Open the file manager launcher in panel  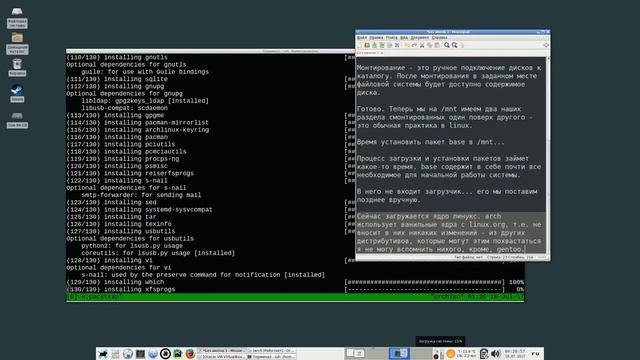(x=116, y=353)
